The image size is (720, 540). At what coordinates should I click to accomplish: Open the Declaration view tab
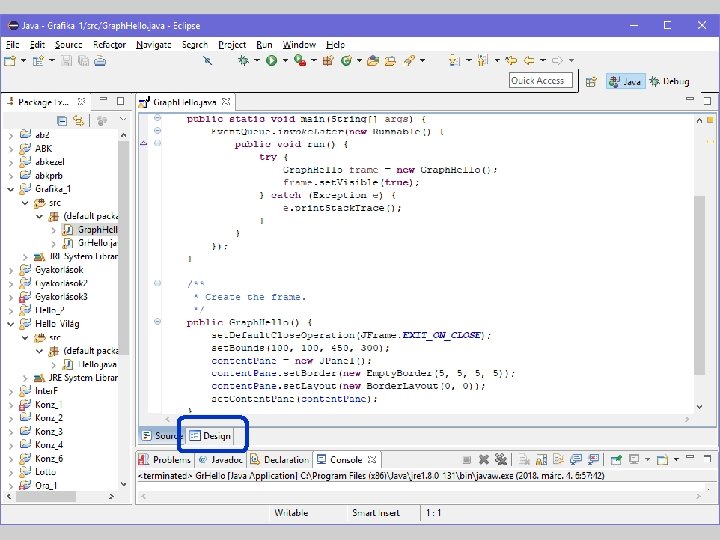[280, 459]
